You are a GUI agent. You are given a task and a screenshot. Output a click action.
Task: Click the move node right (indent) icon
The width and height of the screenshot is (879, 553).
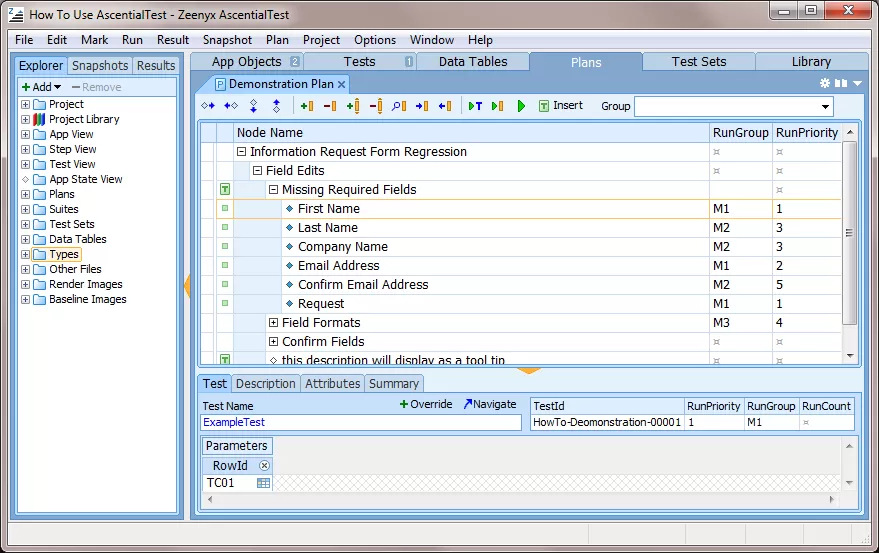click(x=208, y=105)
